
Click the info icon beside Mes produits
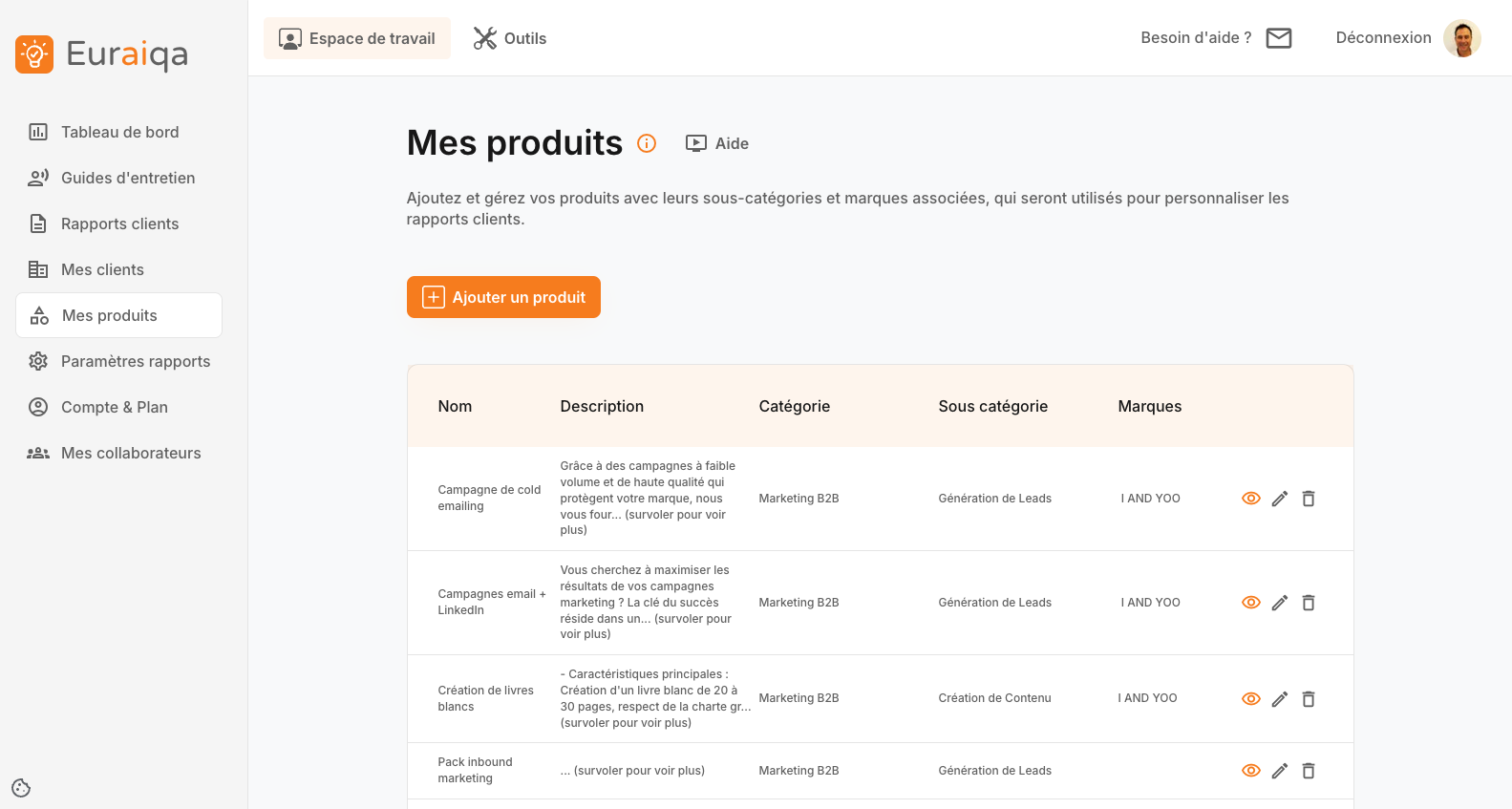(x=647, y=143)
